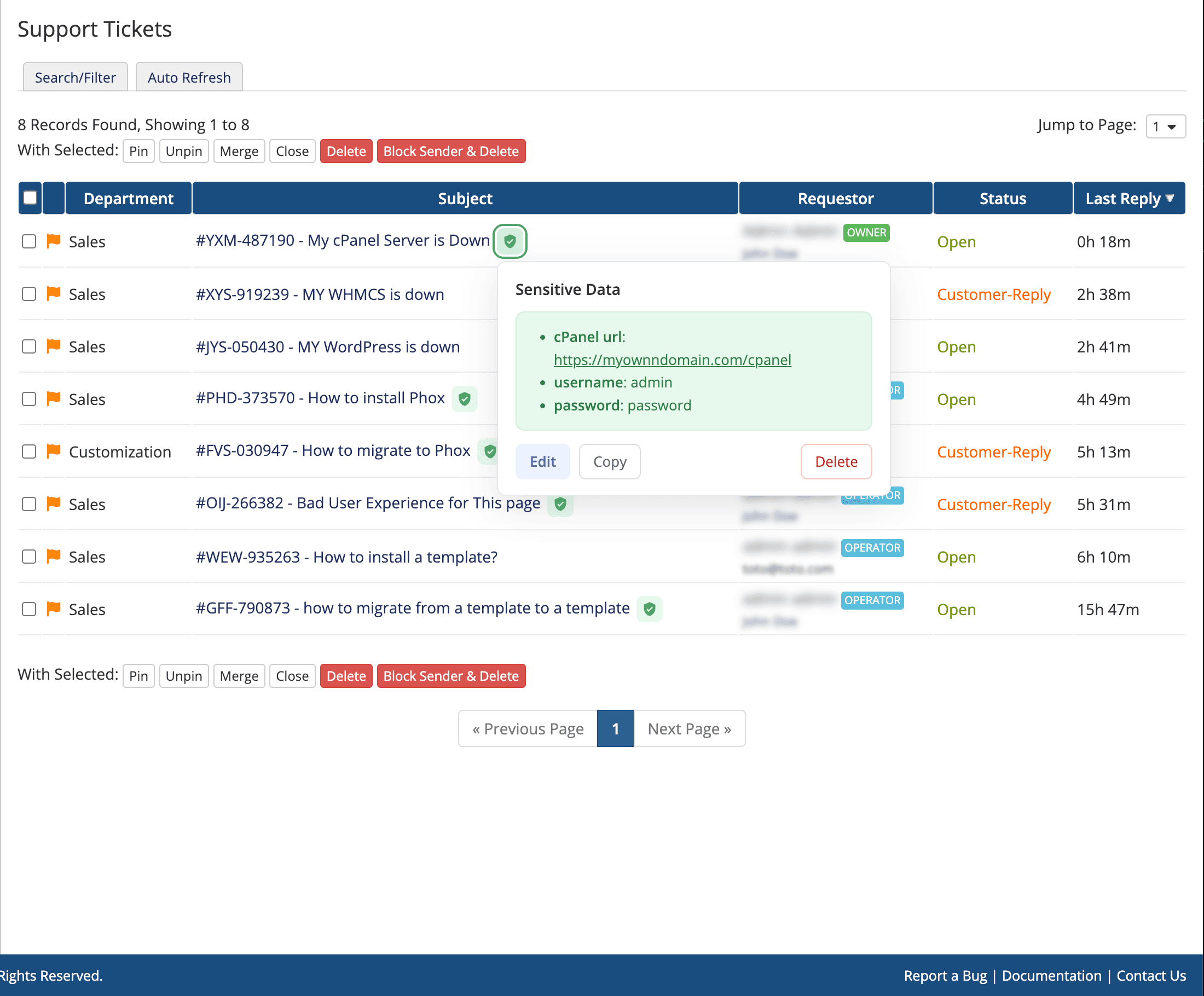The height and width of the screenshot is (996, 1204).
Task: Click the Status column header
Action: tap(1002, 199)
